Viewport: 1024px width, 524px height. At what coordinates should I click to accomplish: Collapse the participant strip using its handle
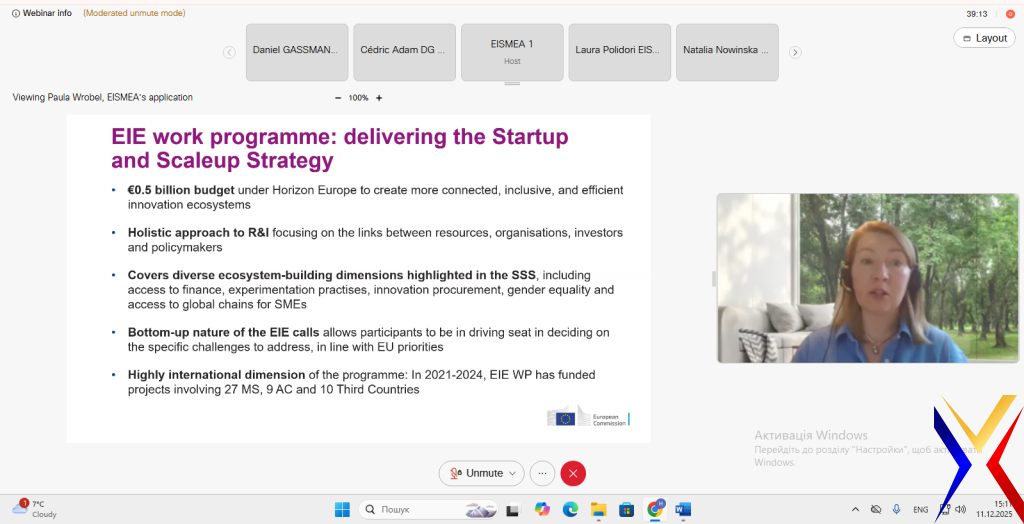coord(512,84)
